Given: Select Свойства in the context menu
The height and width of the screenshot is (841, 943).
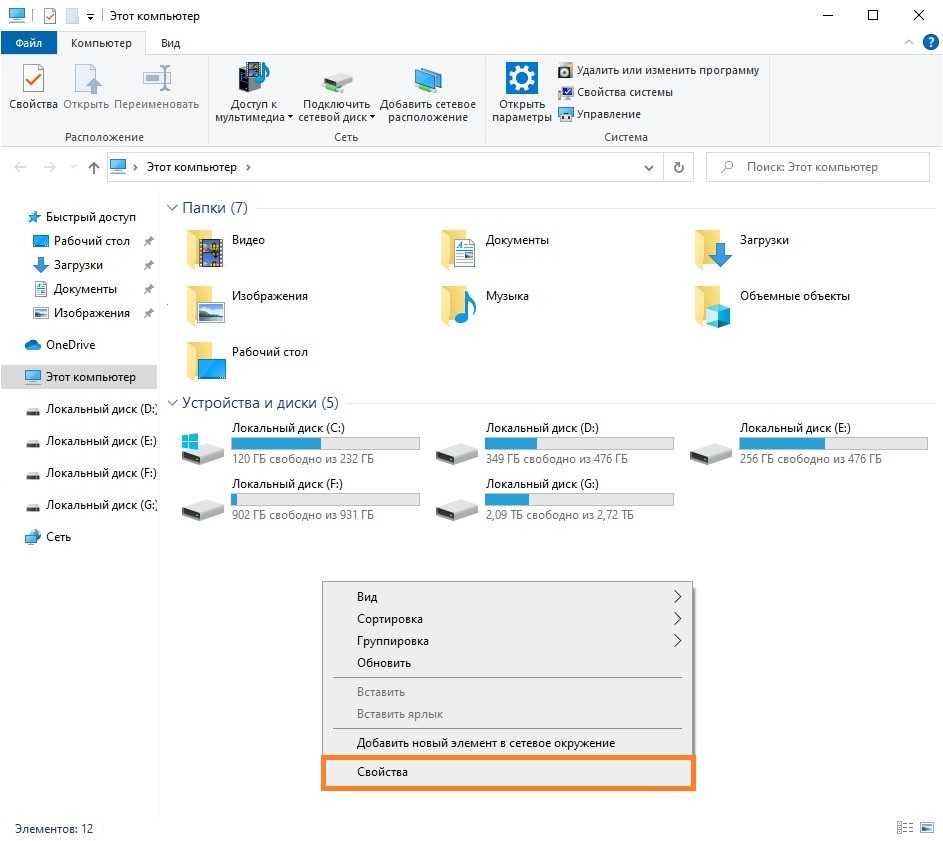Looking at the screenshot, I should coord(383,772).
